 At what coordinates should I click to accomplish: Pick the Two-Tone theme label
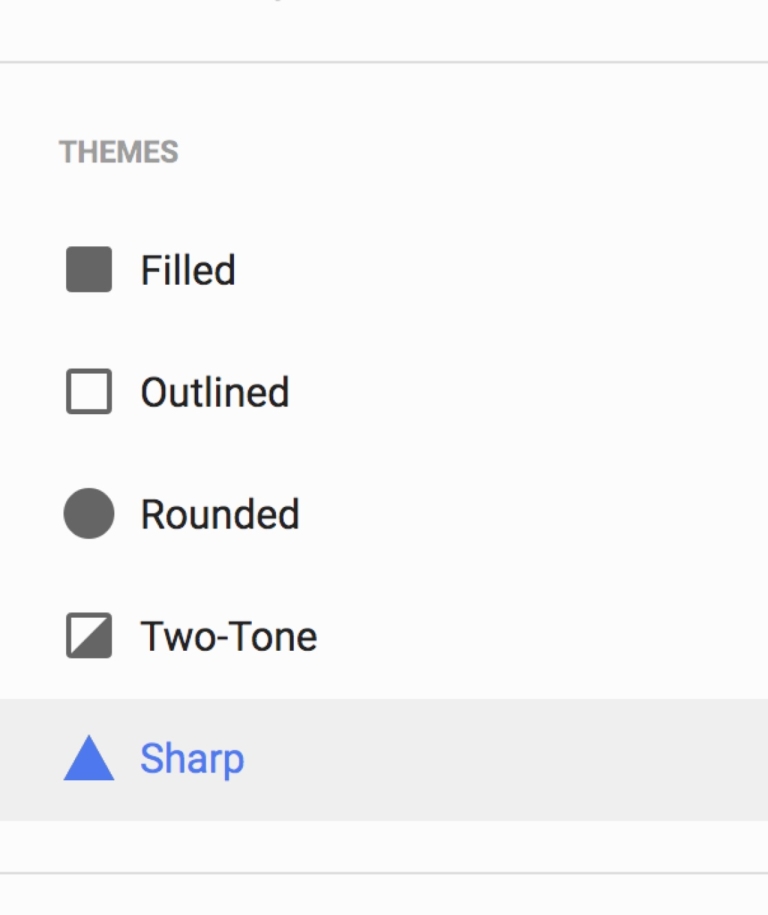(x=228, y=636)
